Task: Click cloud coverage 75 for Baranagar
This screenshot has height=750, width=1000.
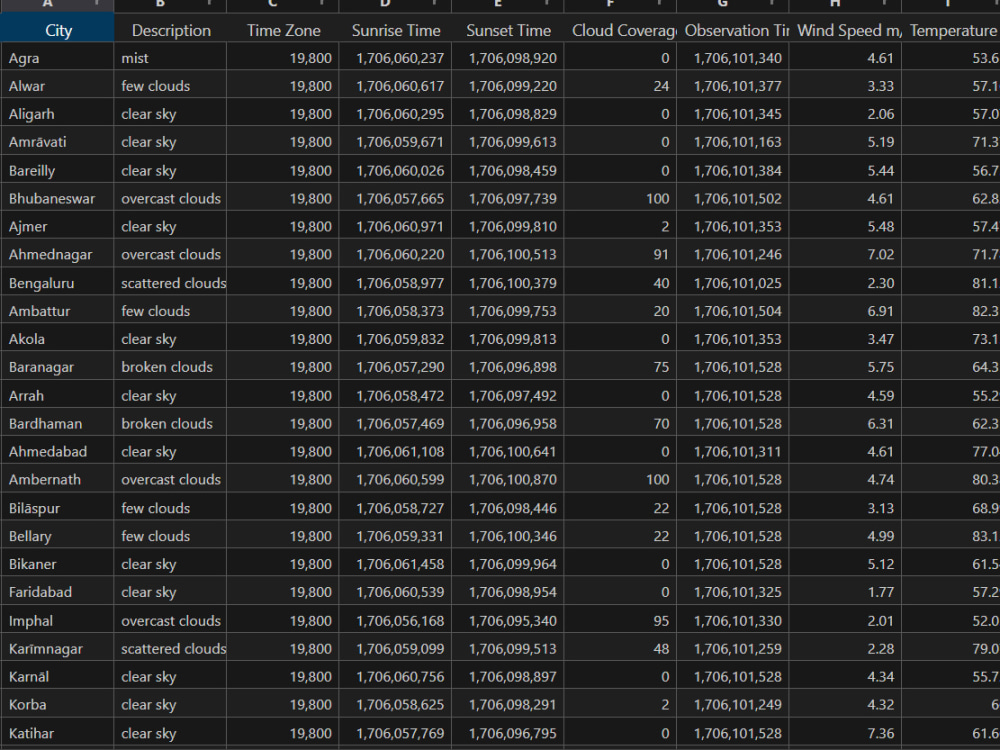Action: [621, 367]
